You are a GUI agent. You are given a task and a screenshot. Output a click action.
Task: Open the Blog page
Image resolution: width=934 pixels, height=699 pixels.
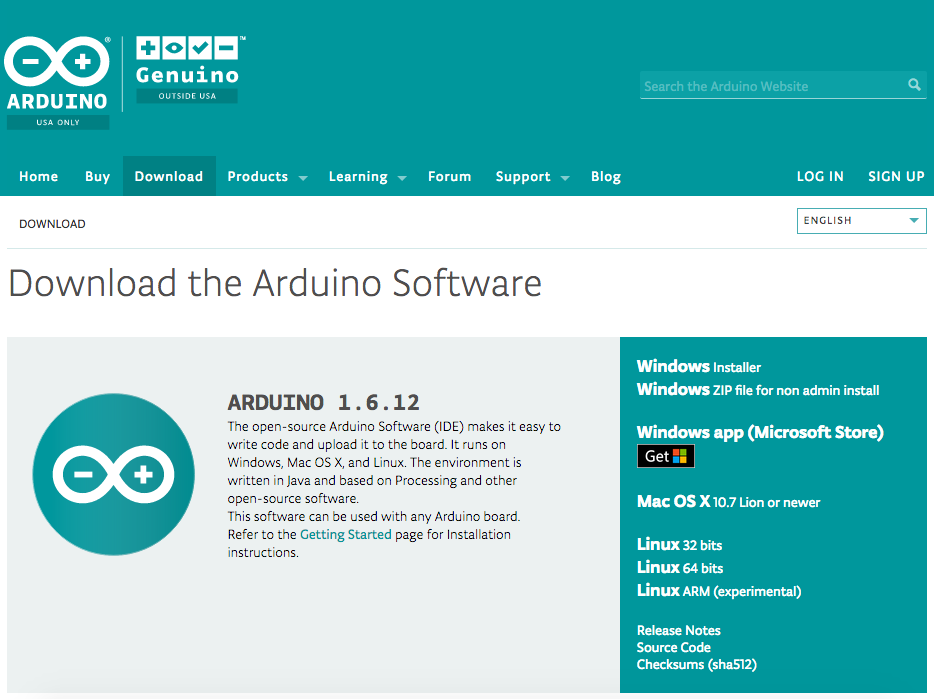[x=606, y=177]
